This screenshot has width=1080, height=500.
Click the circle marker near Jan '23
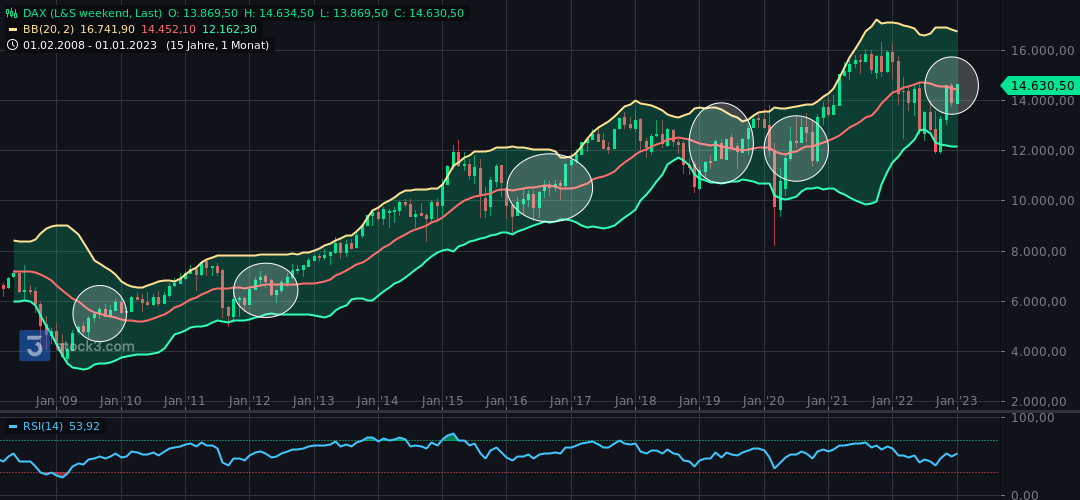click(x=951, y=86)
